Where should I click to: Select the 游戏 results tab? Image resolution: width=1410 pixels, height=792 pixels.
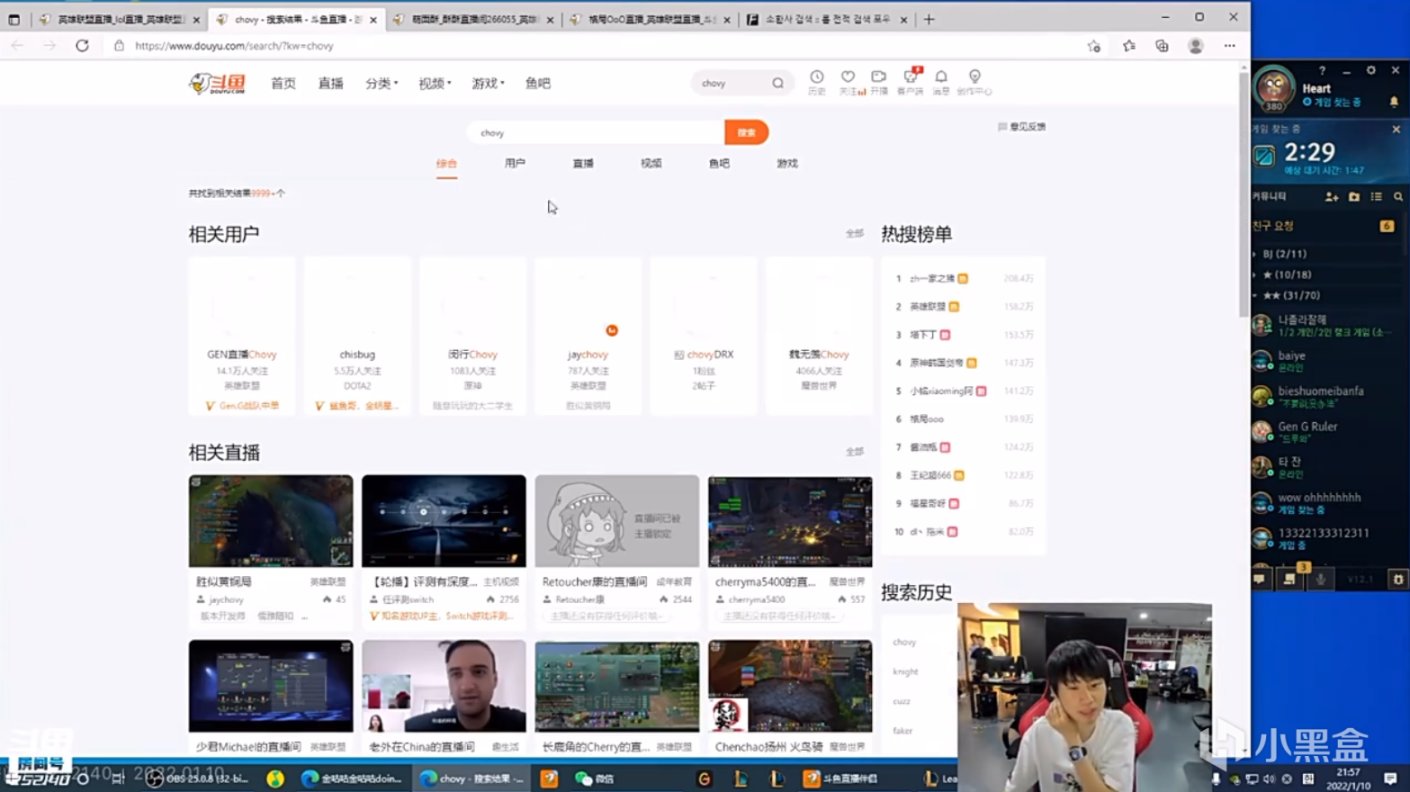(x=787, y=163)
